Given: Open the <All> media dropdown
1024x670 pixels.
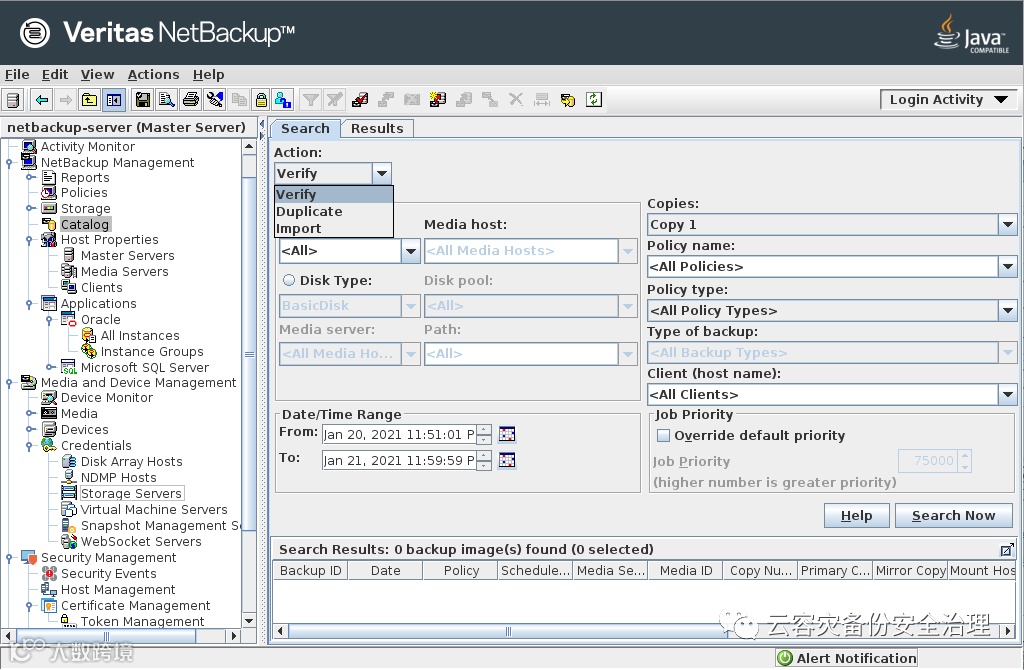Looking at the screenshot, I should (410, 251).
